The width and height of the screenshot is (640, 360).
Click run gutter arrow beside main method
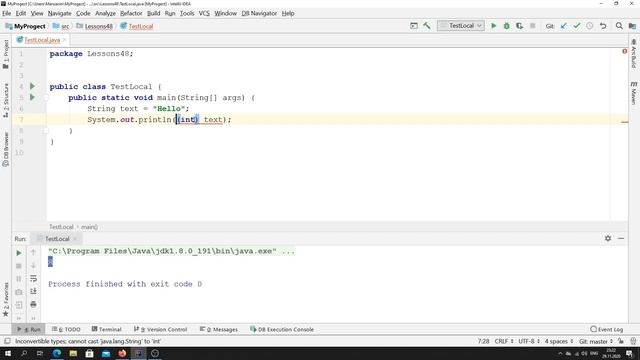pyautogui.click(x=33, y=97)
